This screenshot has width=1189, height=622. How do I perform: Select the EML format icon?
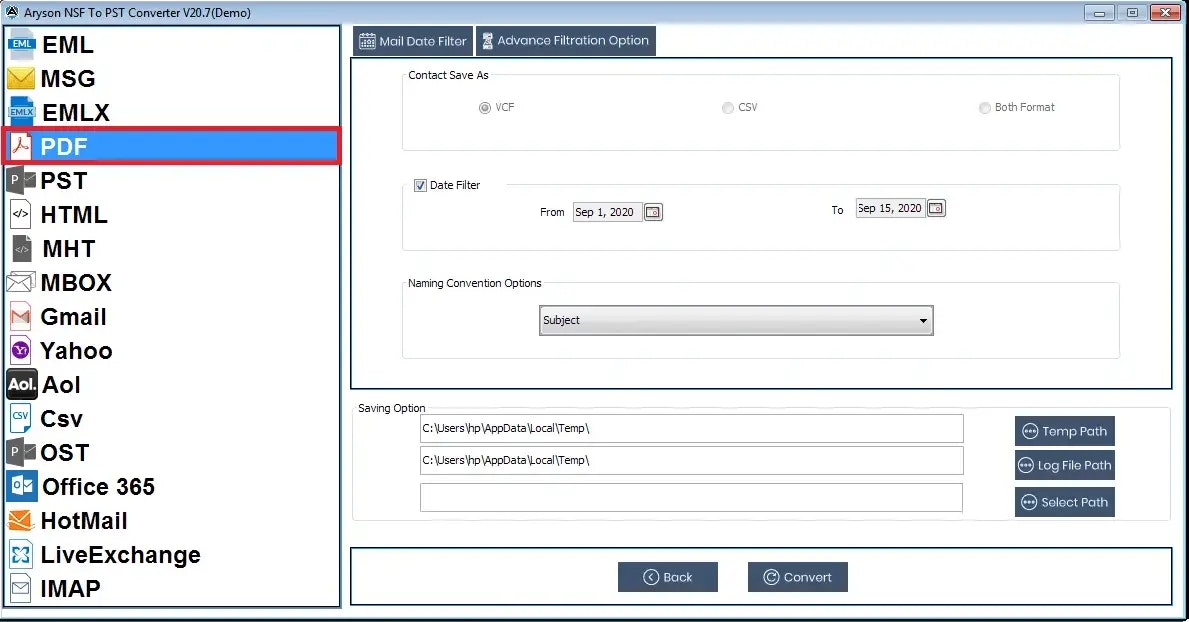tap(21, 44)
